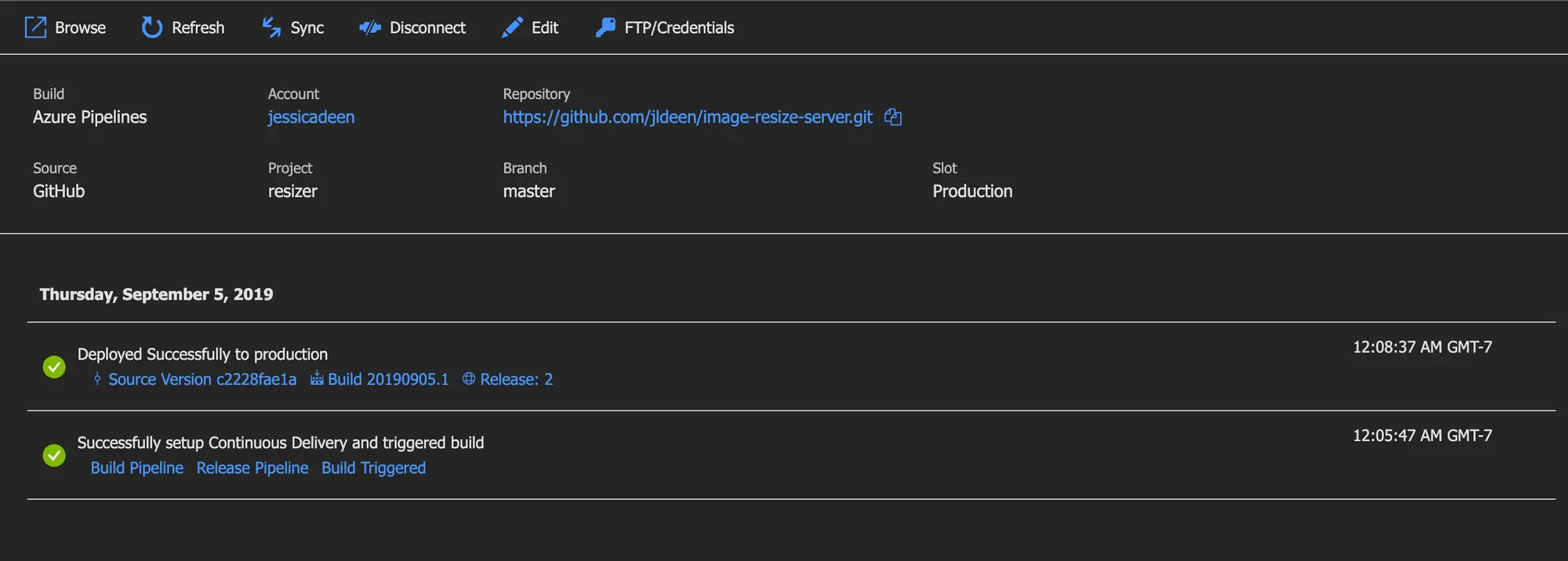This screenshot has width=1568, height=561.
Task: Click the Disconnect plug icon
Action: coord(370,28)
